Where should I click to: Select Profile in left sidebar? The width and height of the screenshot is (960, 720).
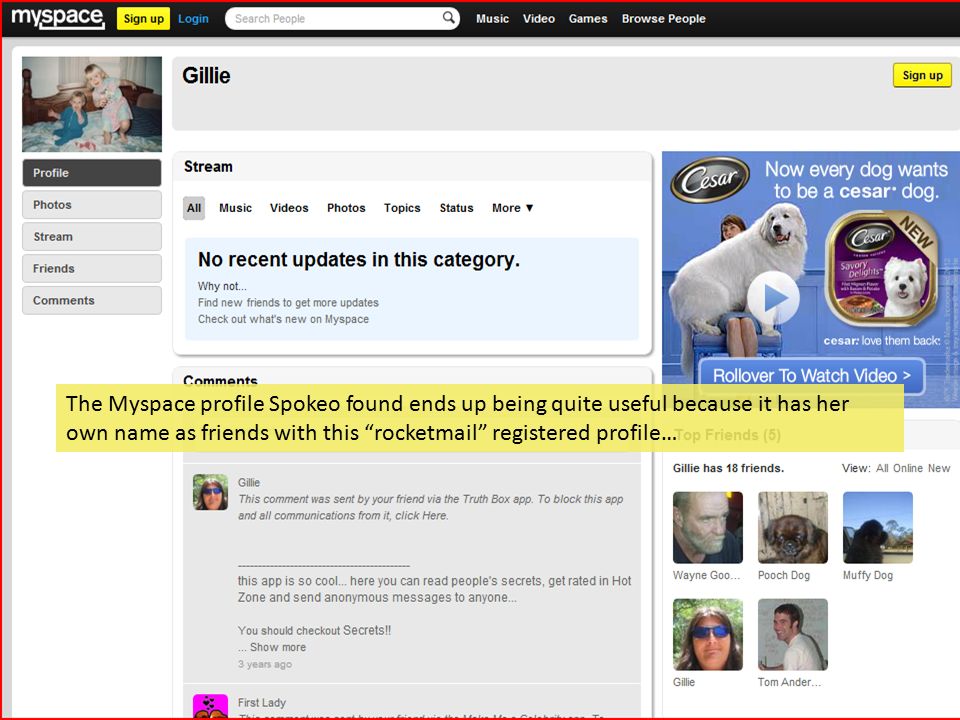92,173
